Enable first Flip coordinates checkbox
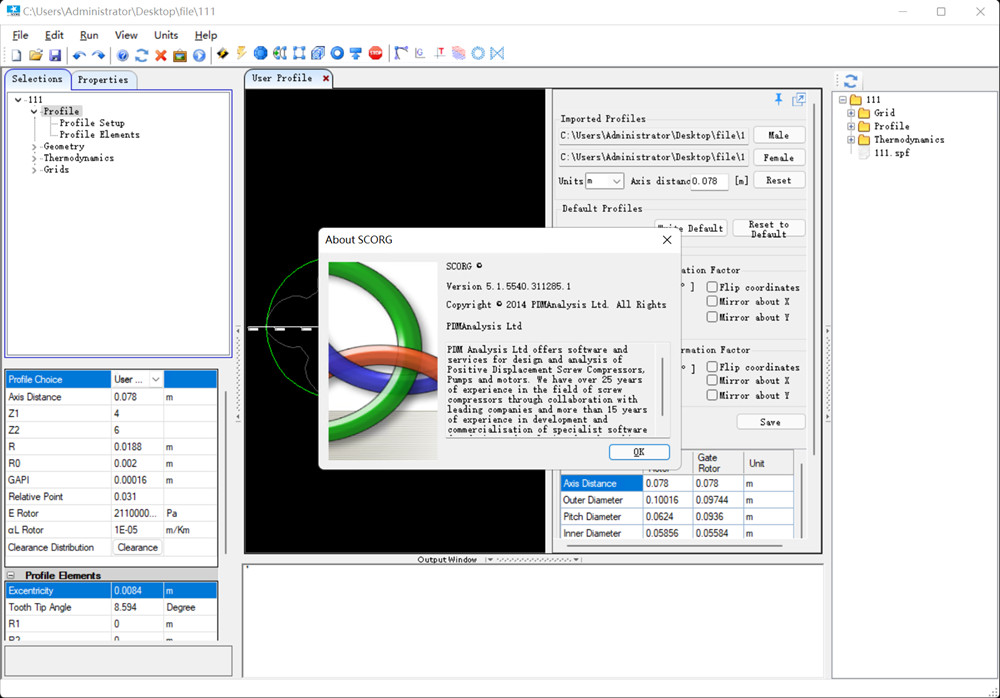The image size is (1000, 698). click(712, 287)
